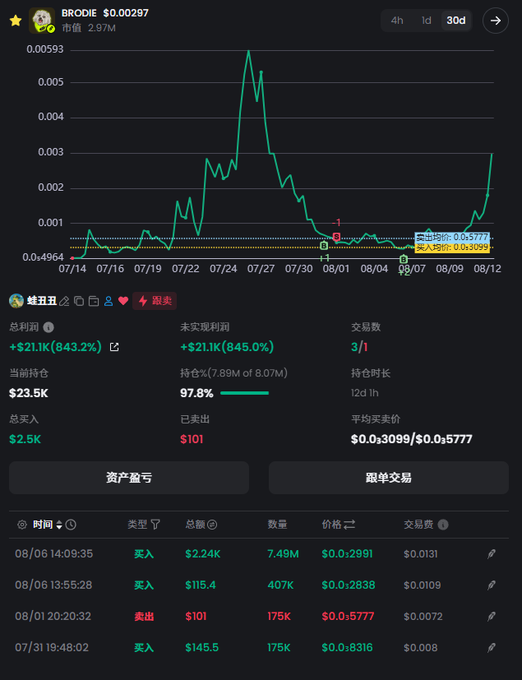Select the 12d 1h holding duration
The width and height of the screenshot is (522, 680).
point(365,393)
